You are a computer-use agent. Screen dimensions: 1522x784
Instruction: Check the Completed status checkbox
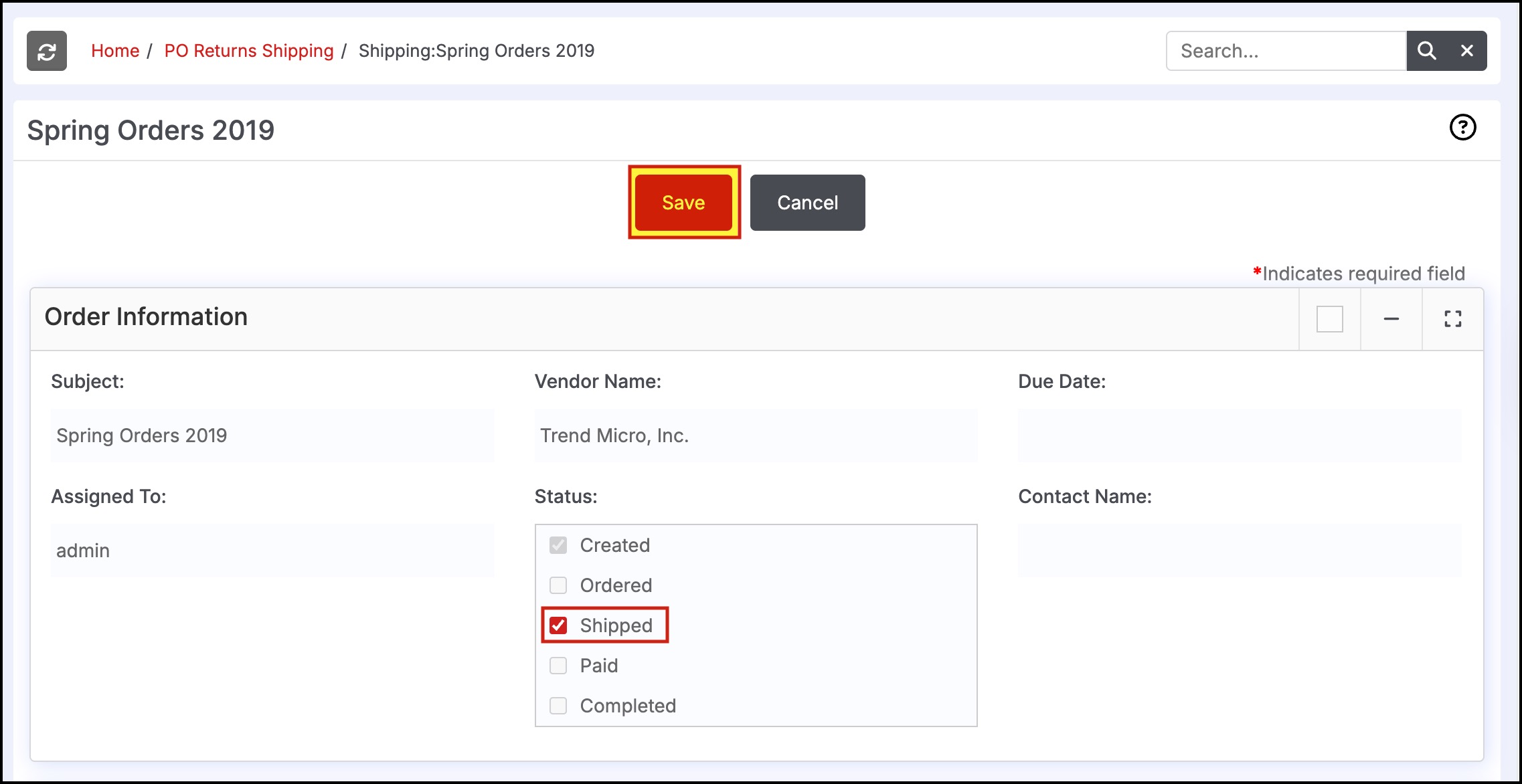coord(558,706)
